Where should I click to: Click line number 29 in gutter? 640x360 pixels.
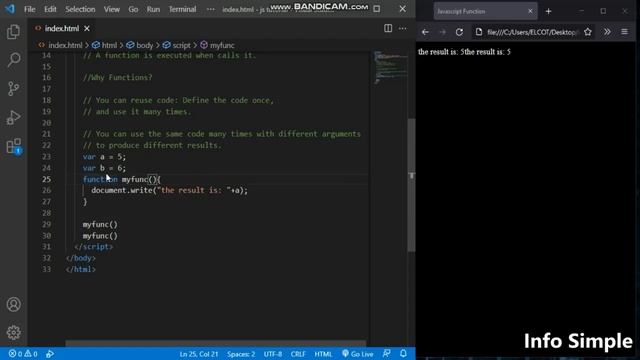46,224
